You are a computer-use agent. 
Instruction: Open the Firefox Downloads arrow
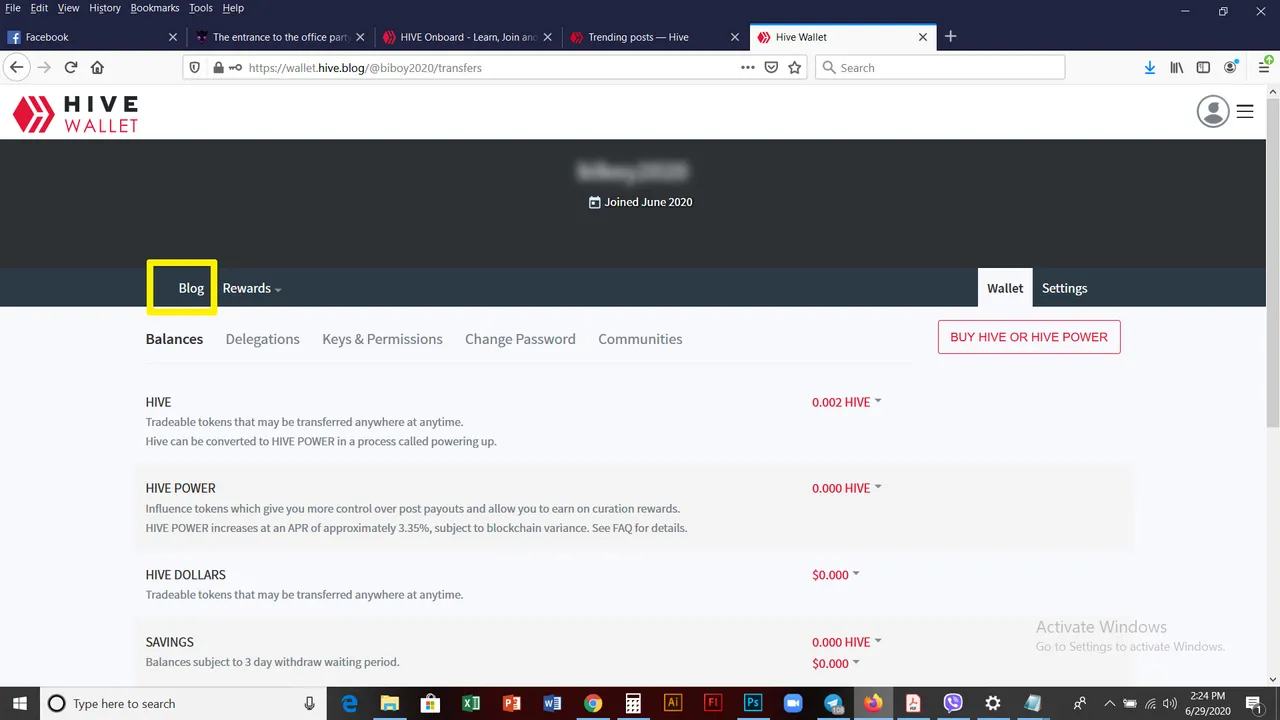pyautogui.click(x=1150, y=67)
